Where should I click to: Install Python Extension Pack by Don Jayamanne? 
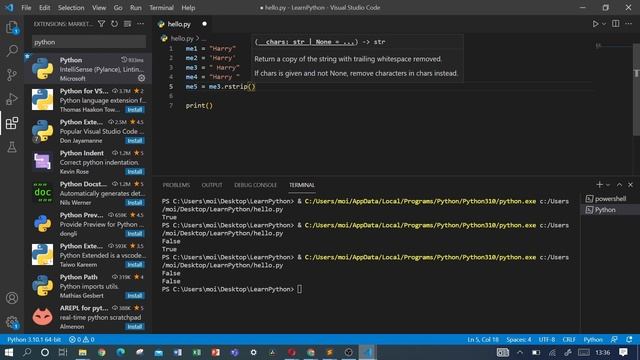(135, 141)
